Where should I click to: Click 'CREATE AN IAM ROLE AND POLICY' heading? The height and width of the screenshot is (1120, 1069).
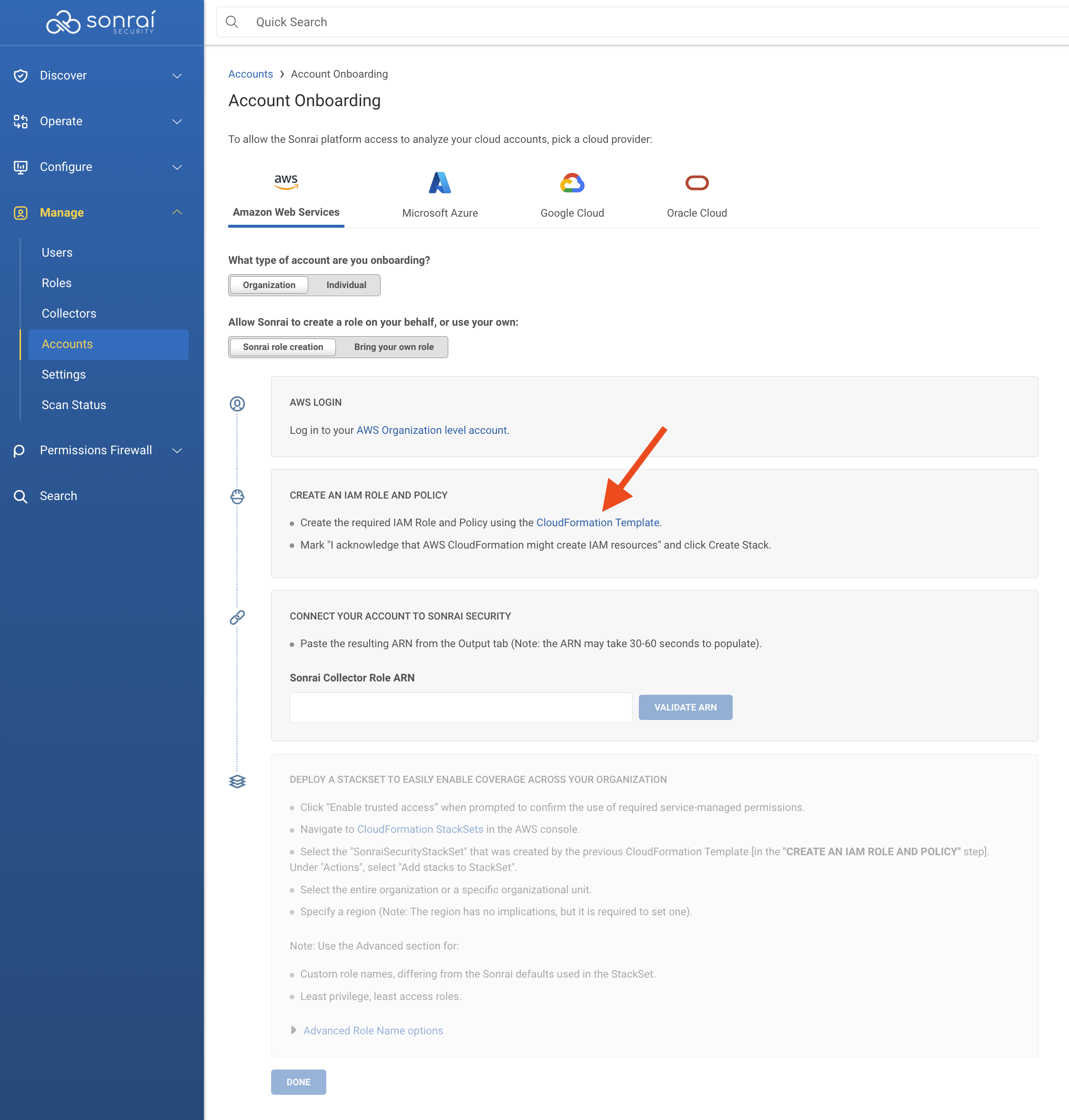tap(369, 495)
